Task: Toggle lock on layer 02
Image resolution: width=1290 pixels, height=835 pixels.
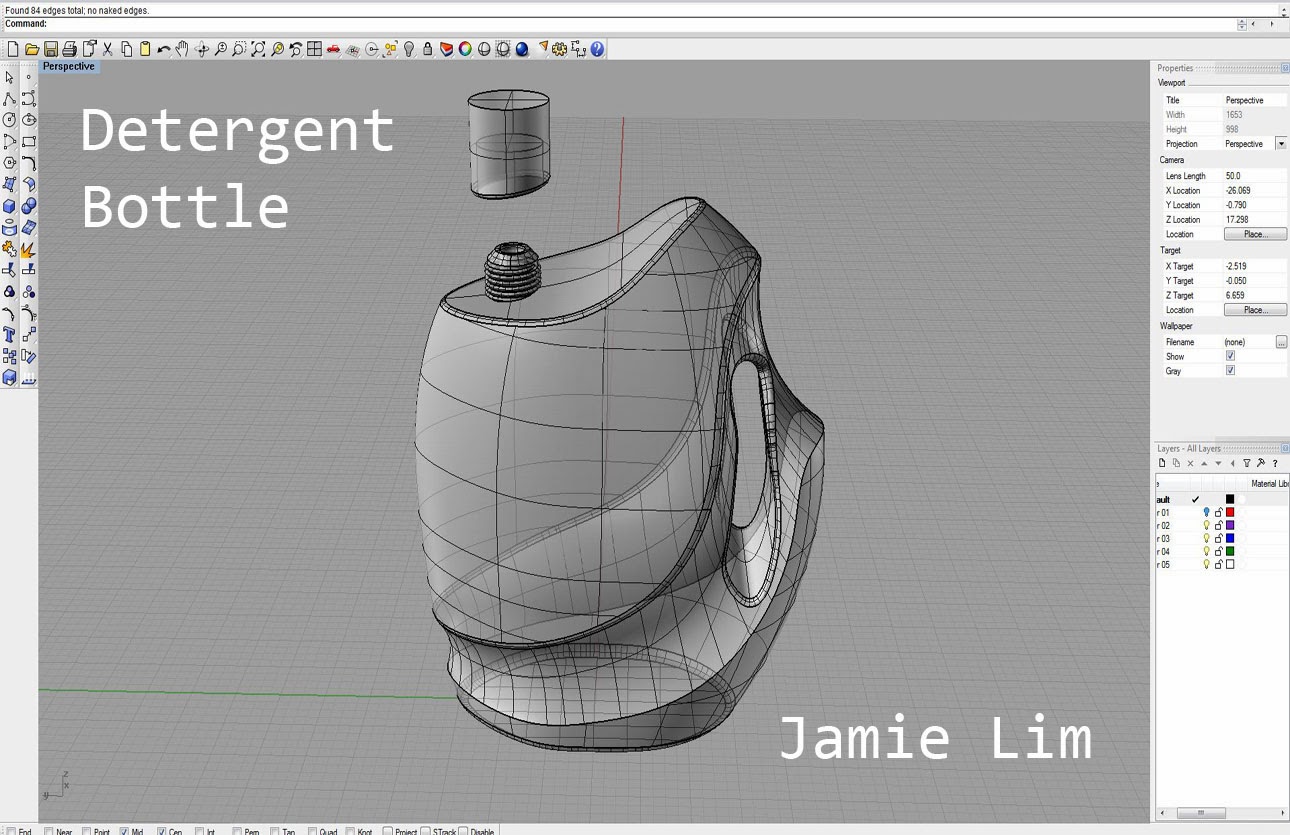Action: (1219, 525)
